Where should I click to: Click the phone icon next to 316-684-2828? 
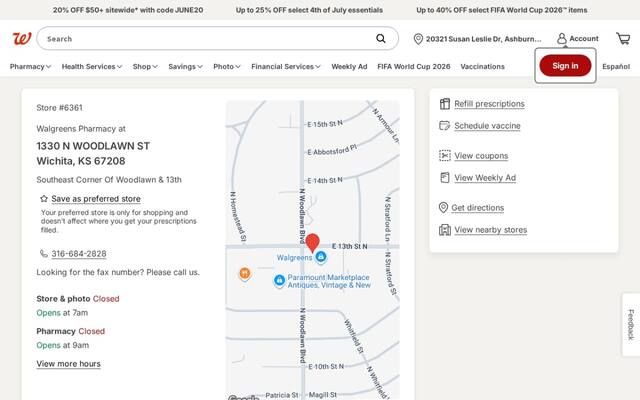click(44, 253)
